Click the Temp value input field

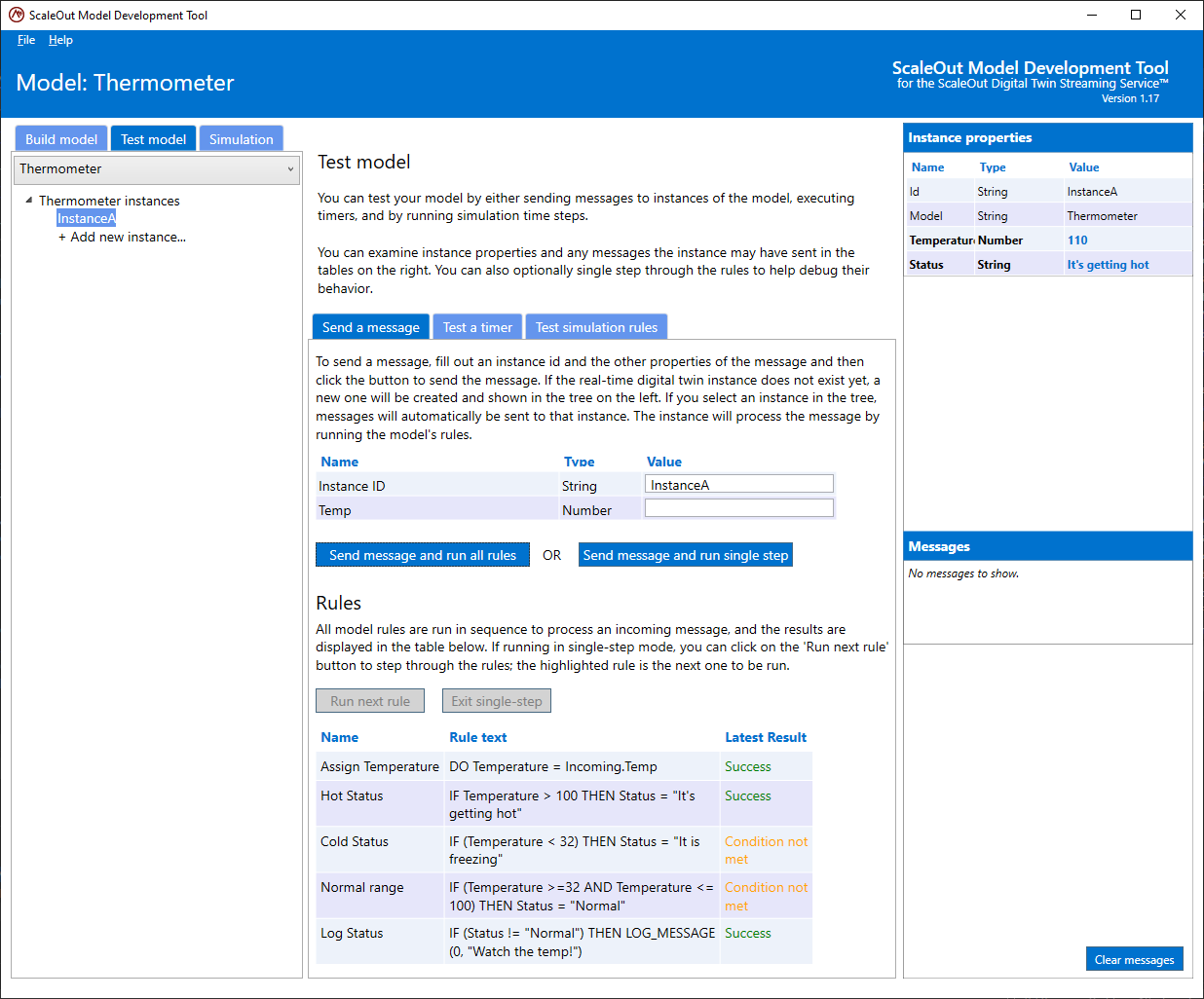[739, 507]
